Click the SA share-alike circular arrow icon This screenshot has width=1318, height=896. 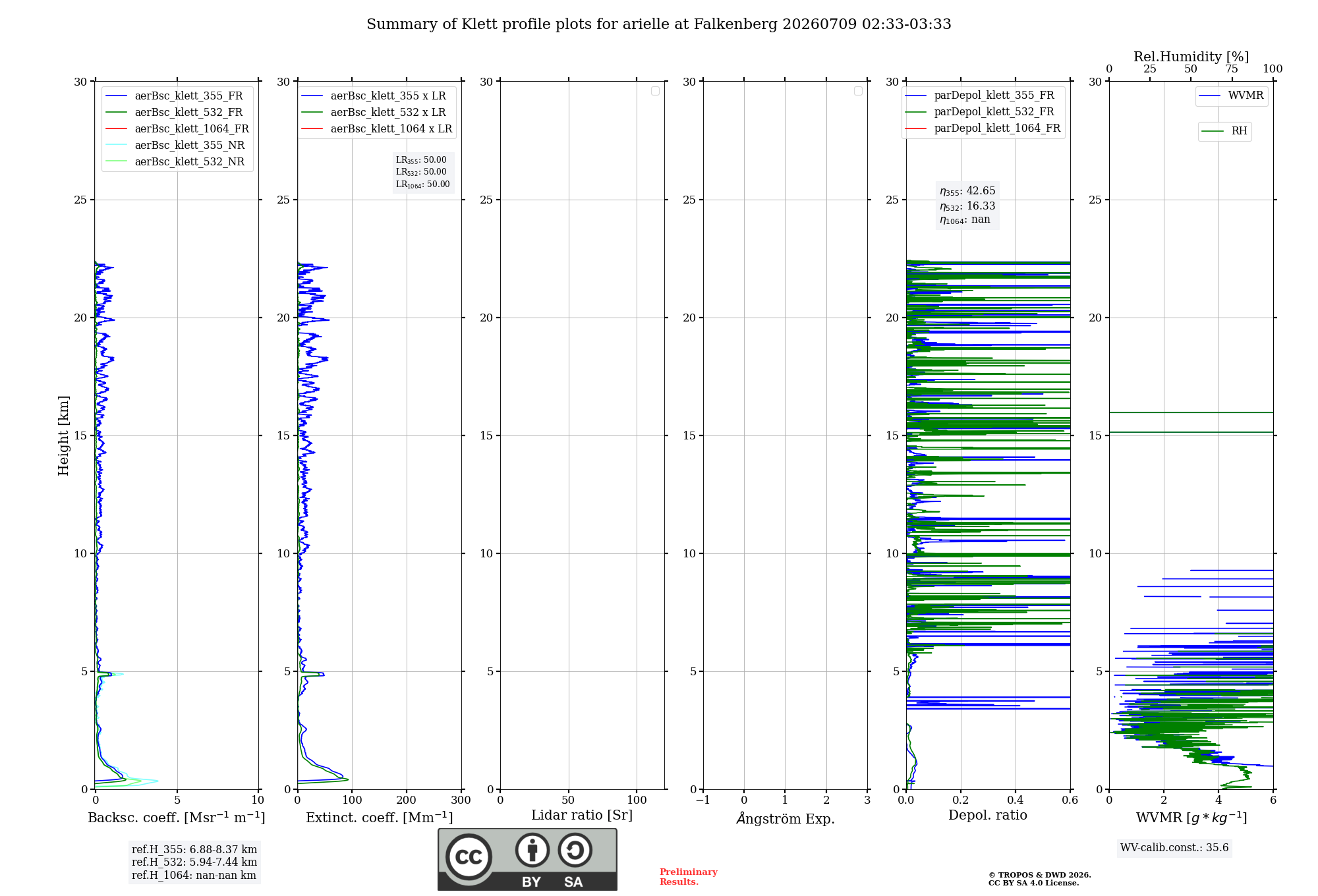tap(575, 850)
